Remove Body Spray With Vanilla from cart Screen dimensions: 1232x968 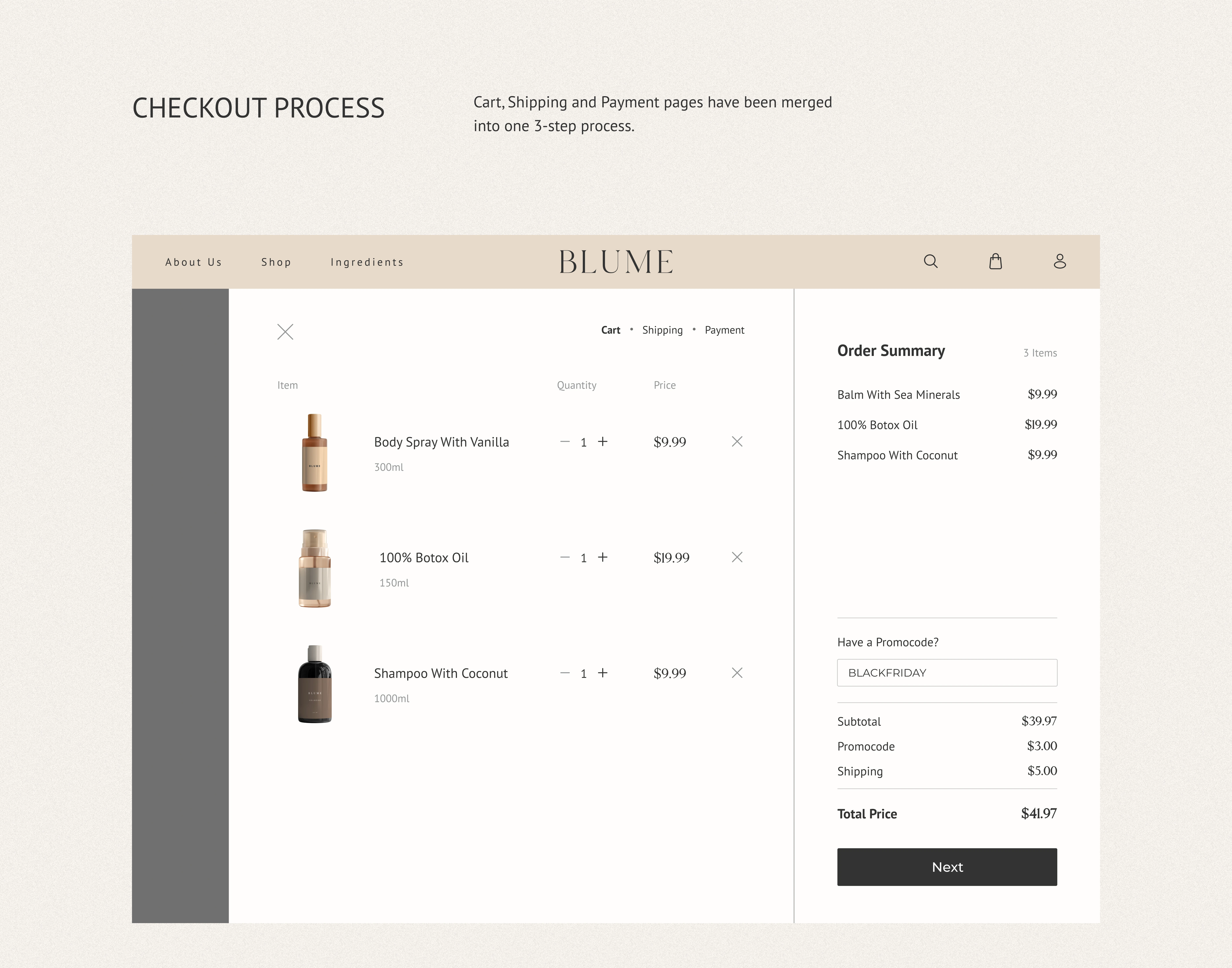point(737,442)
